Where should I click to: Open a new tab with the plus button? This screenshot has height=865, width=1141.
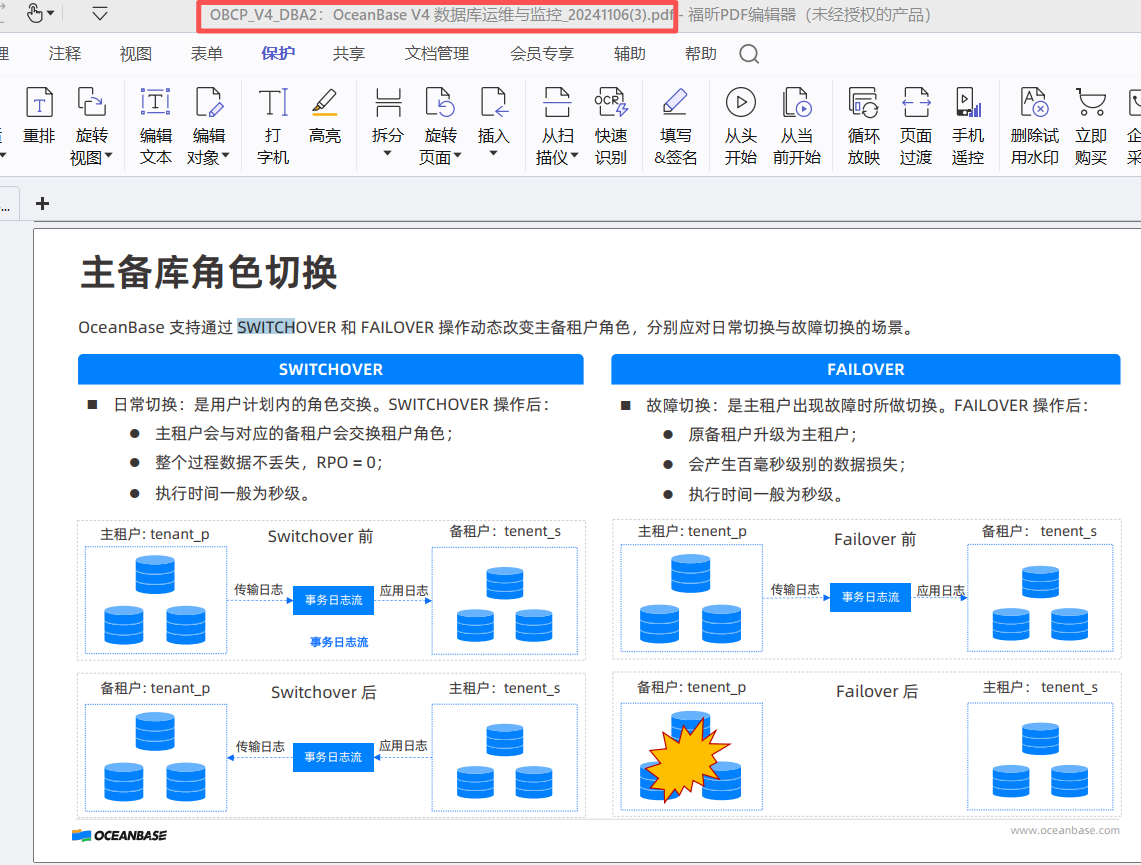pos(42,203)
